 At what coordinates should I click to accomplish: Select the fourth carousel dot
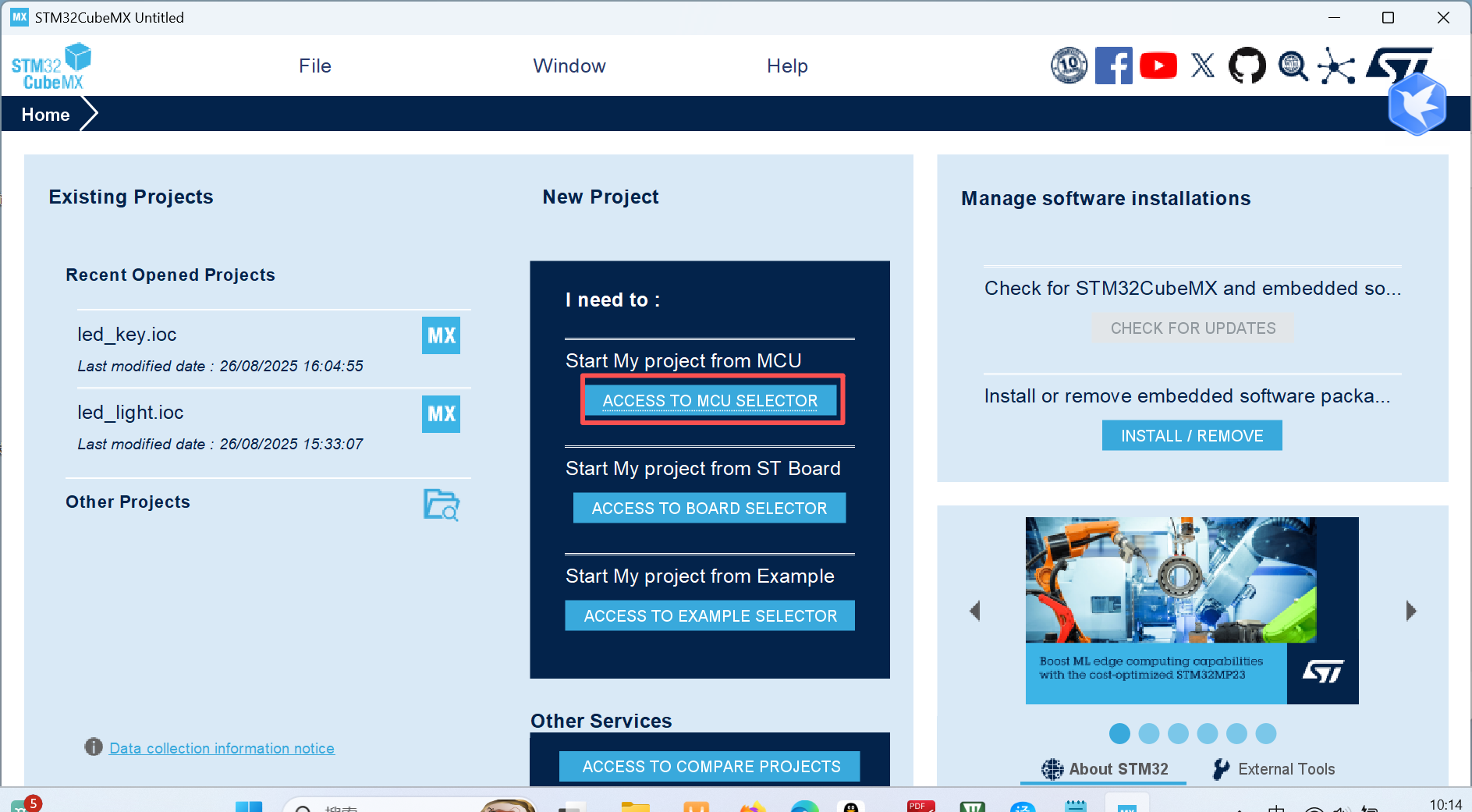coord(1208,733)
